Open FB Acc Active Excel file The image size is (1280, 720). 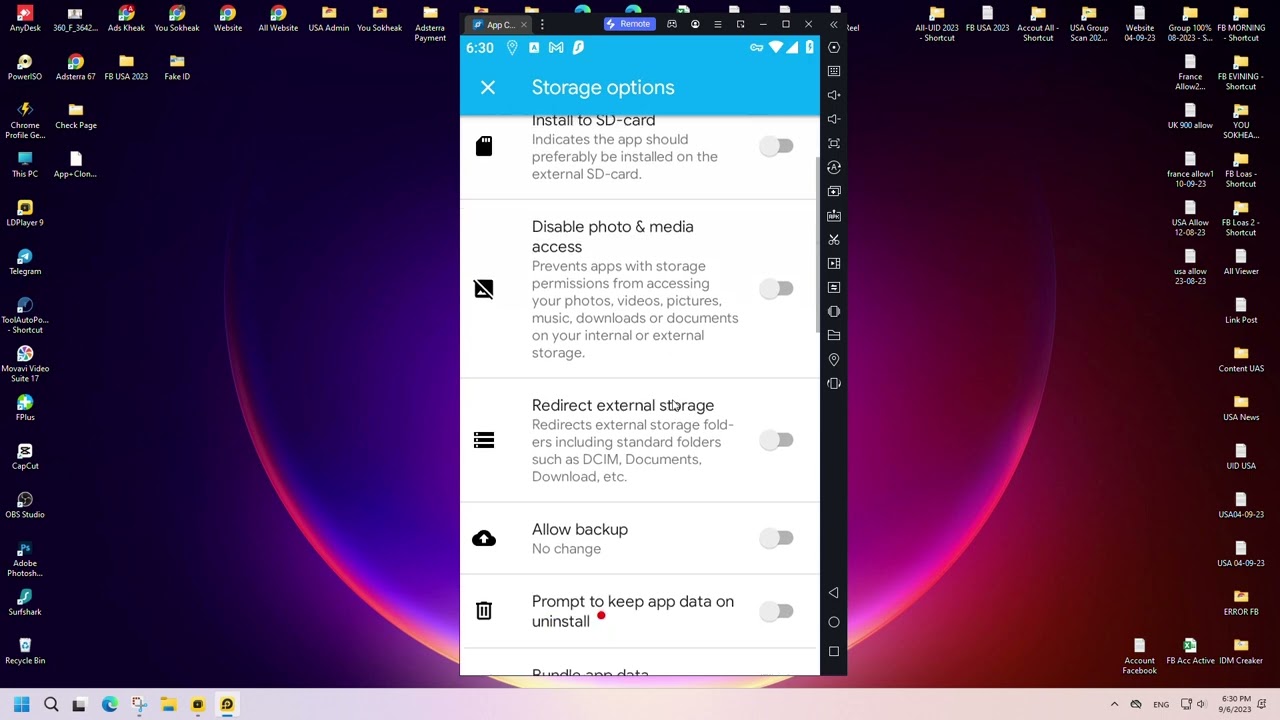tap(1190, 651)
